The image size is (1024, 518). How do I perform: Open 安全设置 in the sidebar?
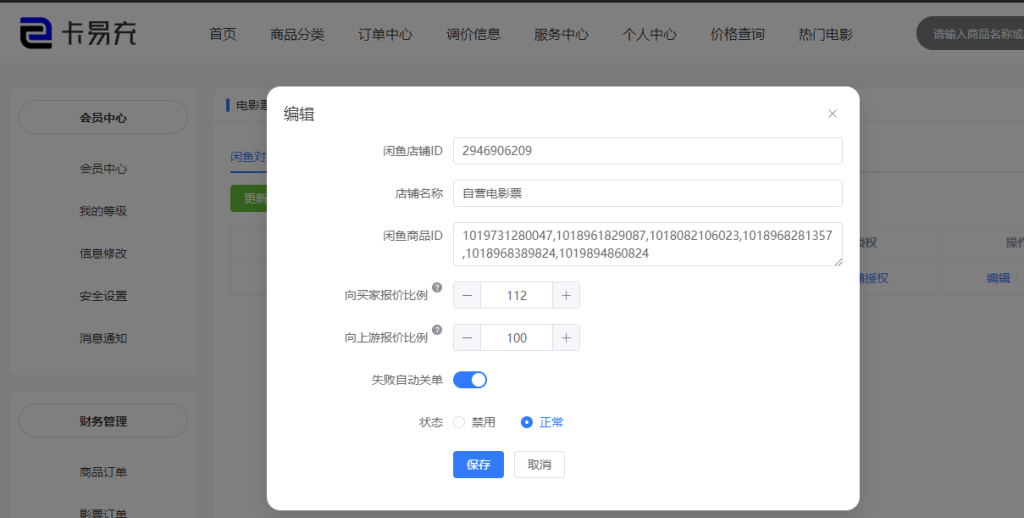[x=103, y=296]
